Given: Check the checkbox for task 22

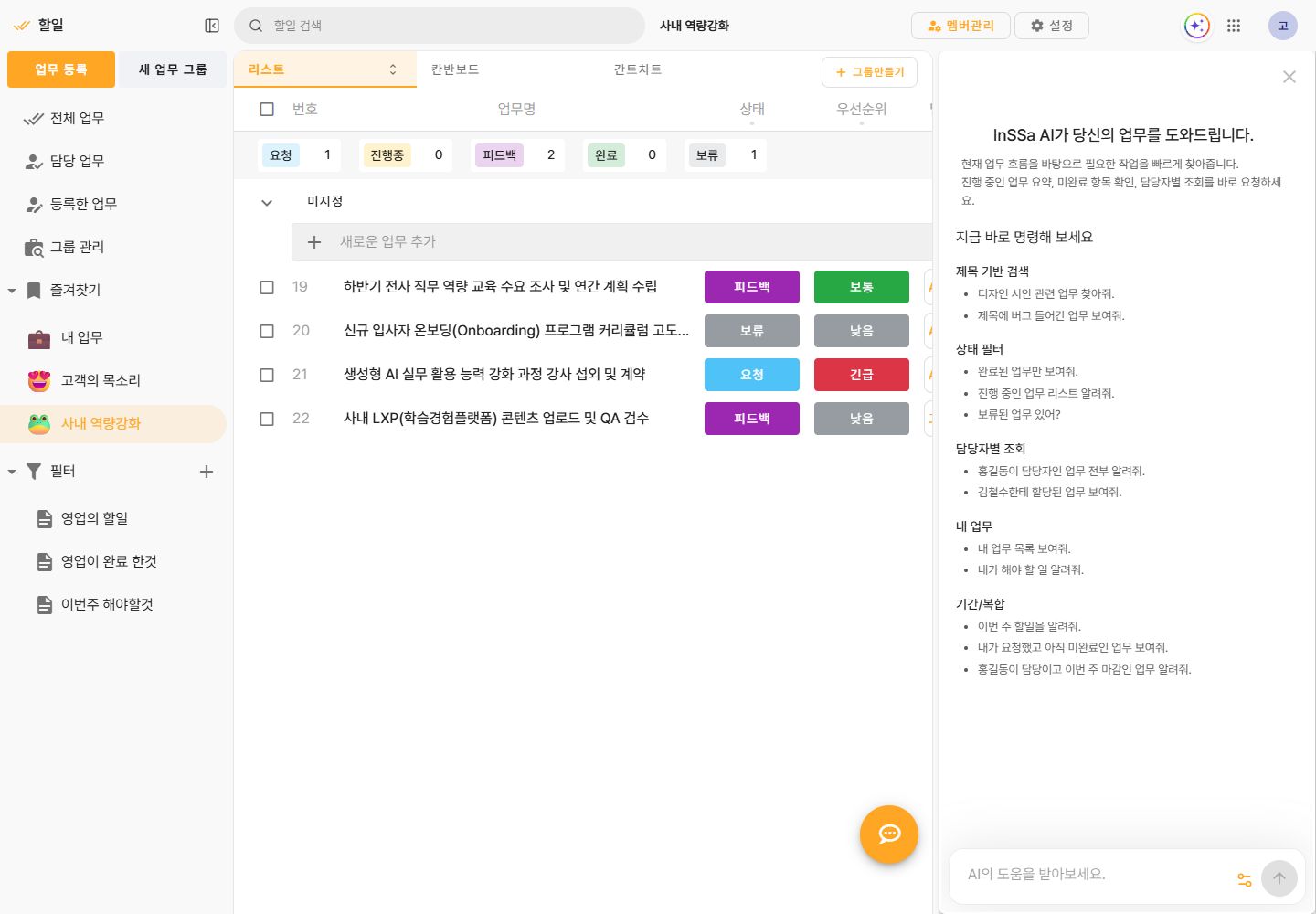Looking at the screenshot, I should pos(267,419).
